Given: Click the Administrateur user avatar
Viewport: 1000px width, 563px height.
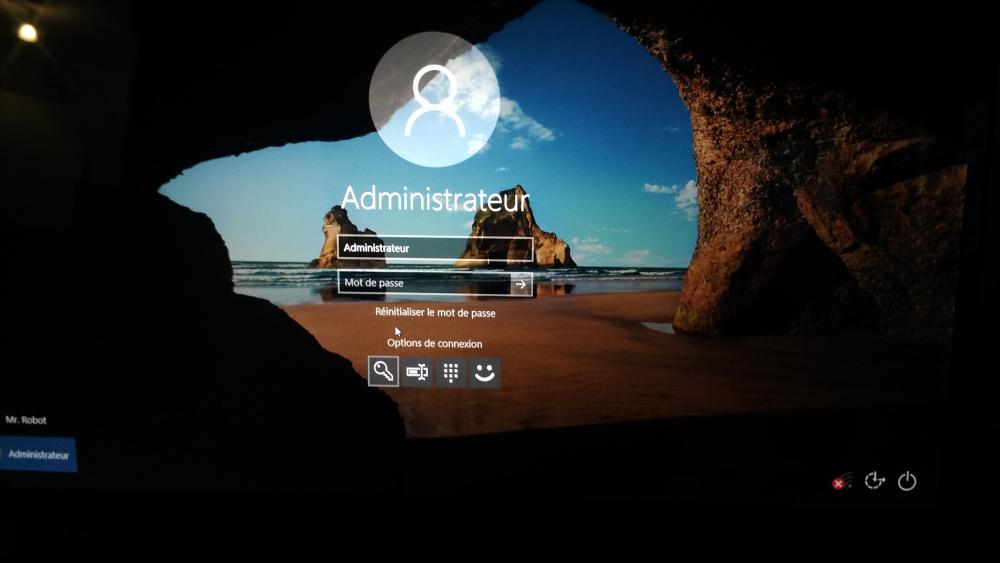Looking at the screenshot, I should (435, 99).
